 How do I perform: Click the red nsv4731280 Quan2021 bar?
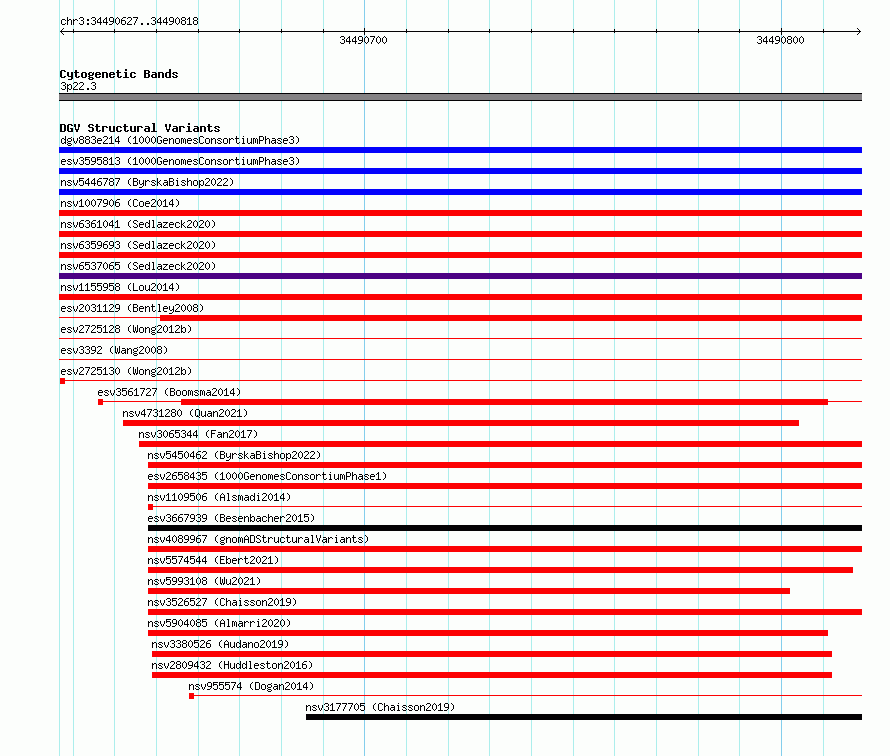[461, 423]
